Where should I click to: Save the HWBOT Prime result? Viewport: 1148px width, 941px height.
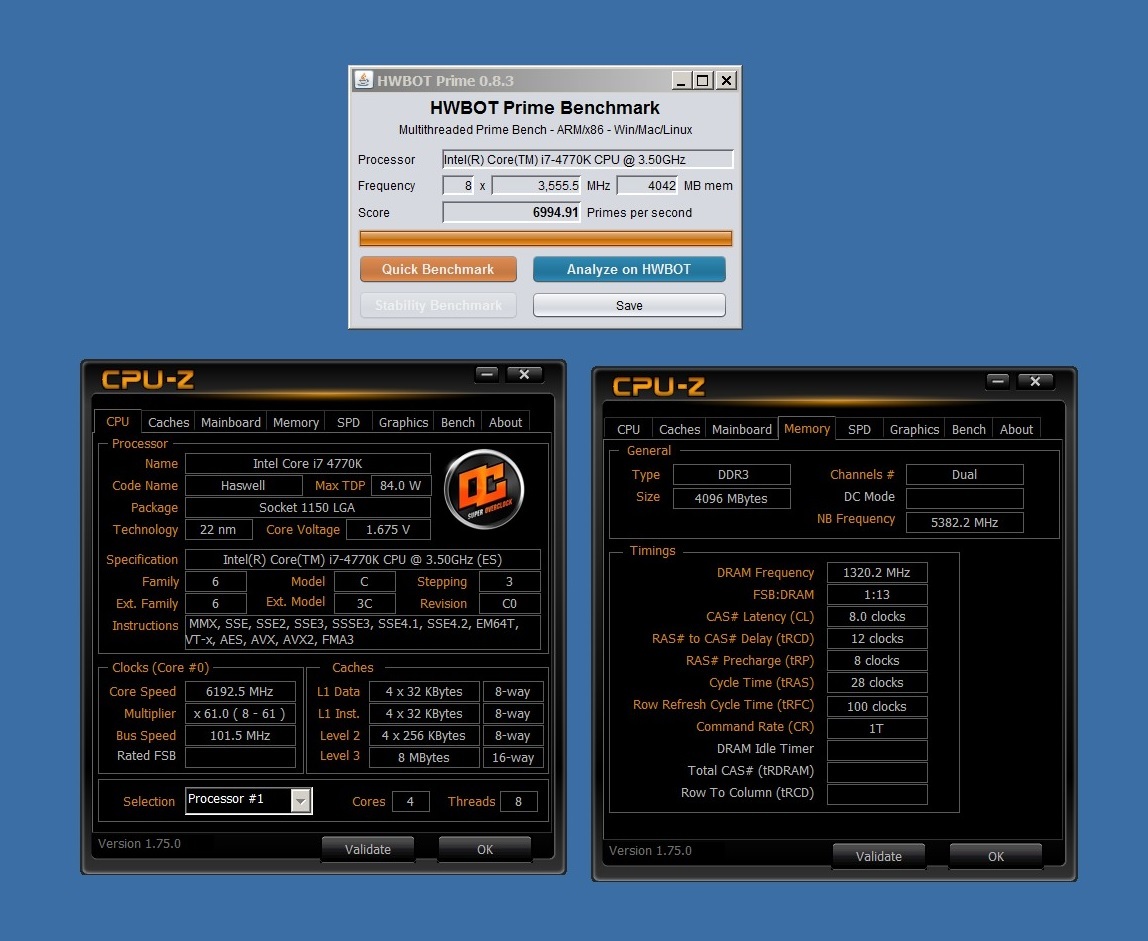coord(629,305)
